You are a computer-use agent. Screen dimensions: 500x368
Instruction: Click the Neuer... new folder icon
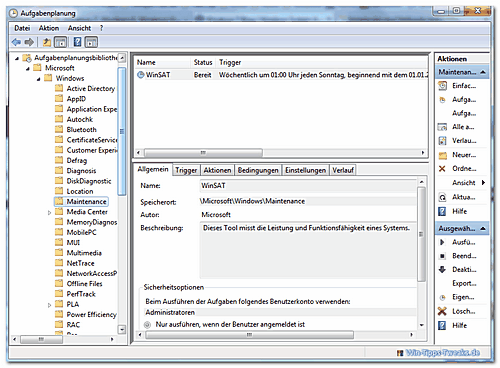442,155
